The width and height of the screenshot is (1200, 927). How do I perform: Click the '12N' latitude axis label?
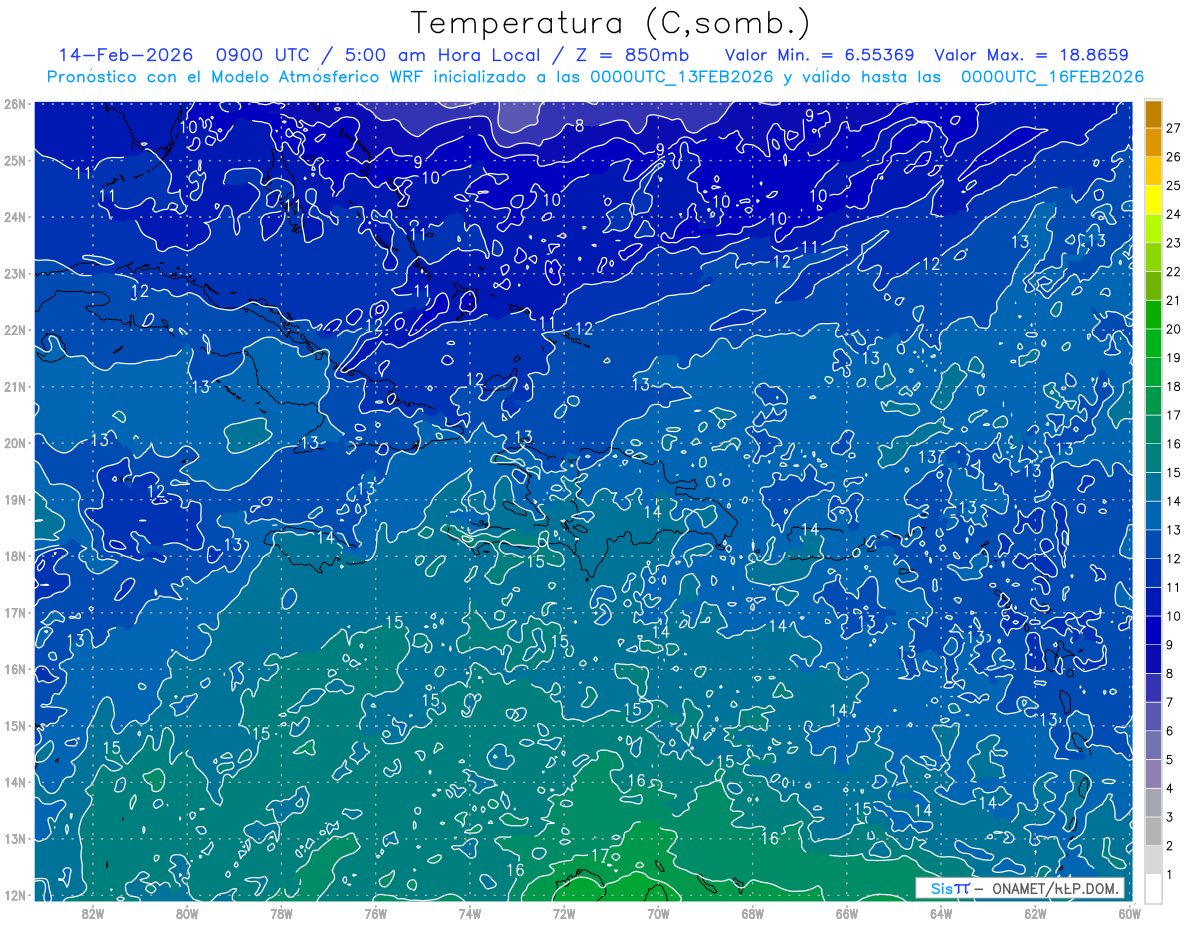[14, 895]
